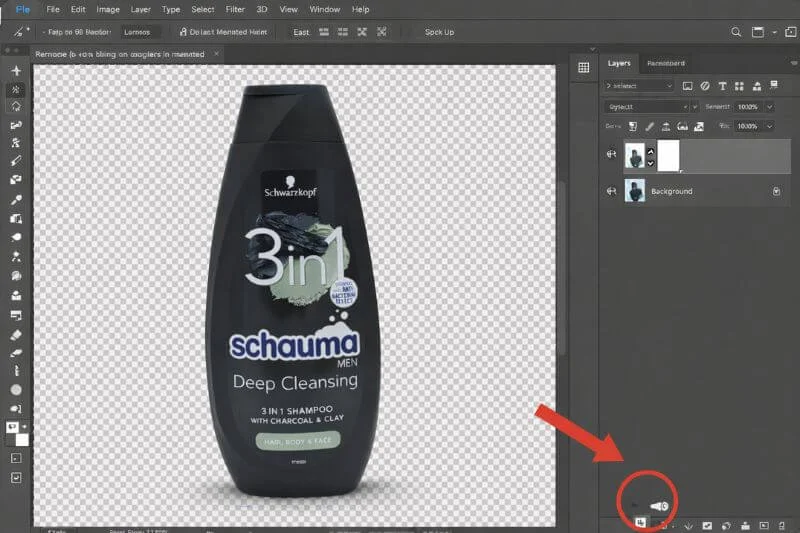
Task: Toggle lock image pixels brush icon
Action: click(x=649, y=126)
